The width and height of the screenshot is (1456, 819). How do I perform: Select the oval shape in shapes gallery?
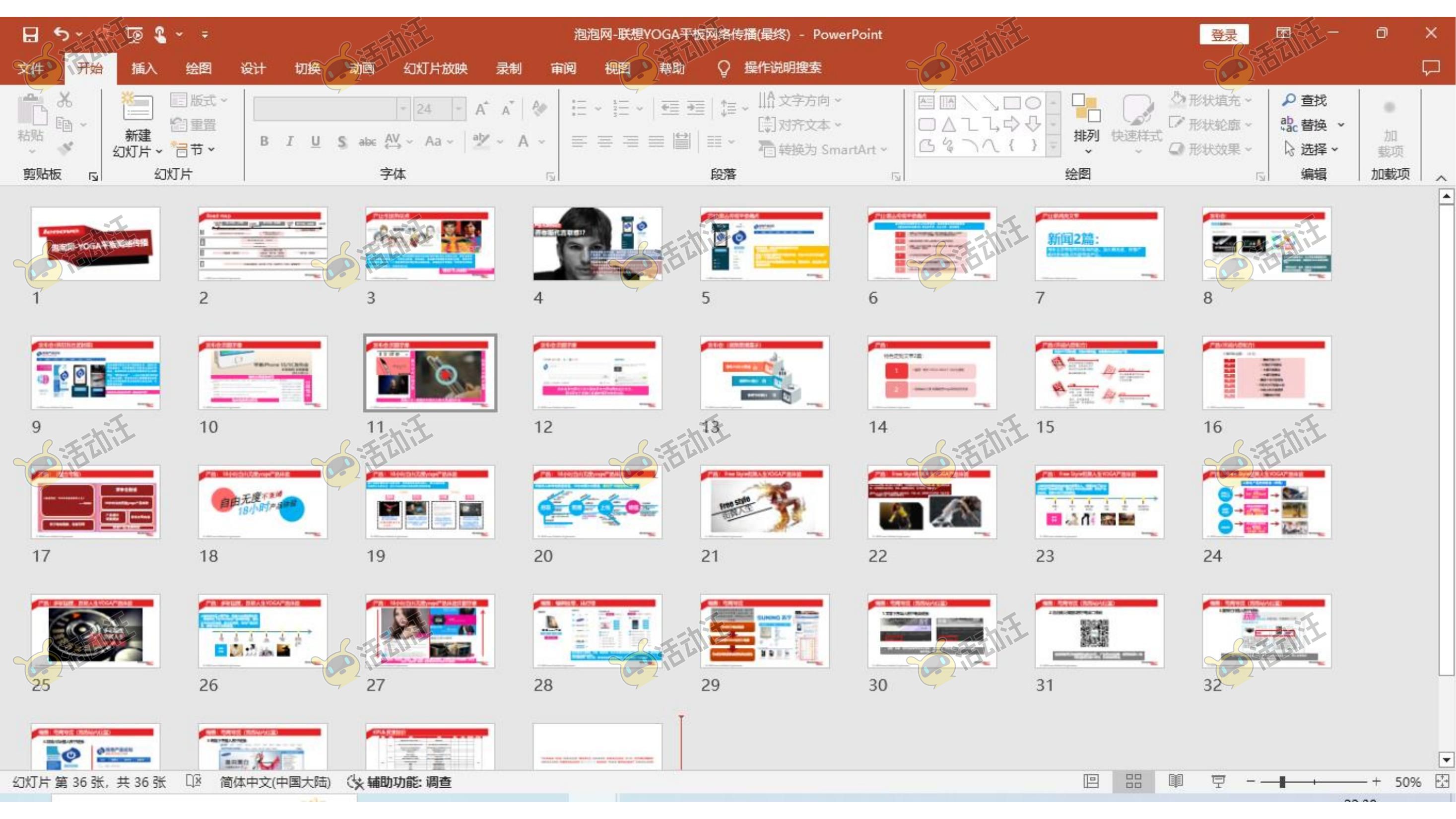point(1033,102)
